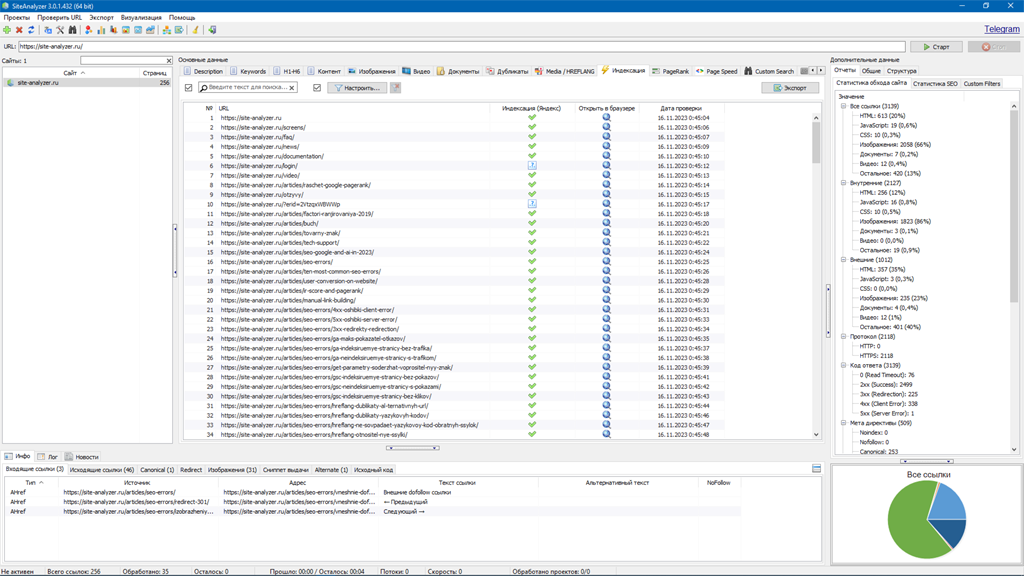Click the greyed-out Стоп button
This screenshot has width=1024, height=576.
pos(993,47)
